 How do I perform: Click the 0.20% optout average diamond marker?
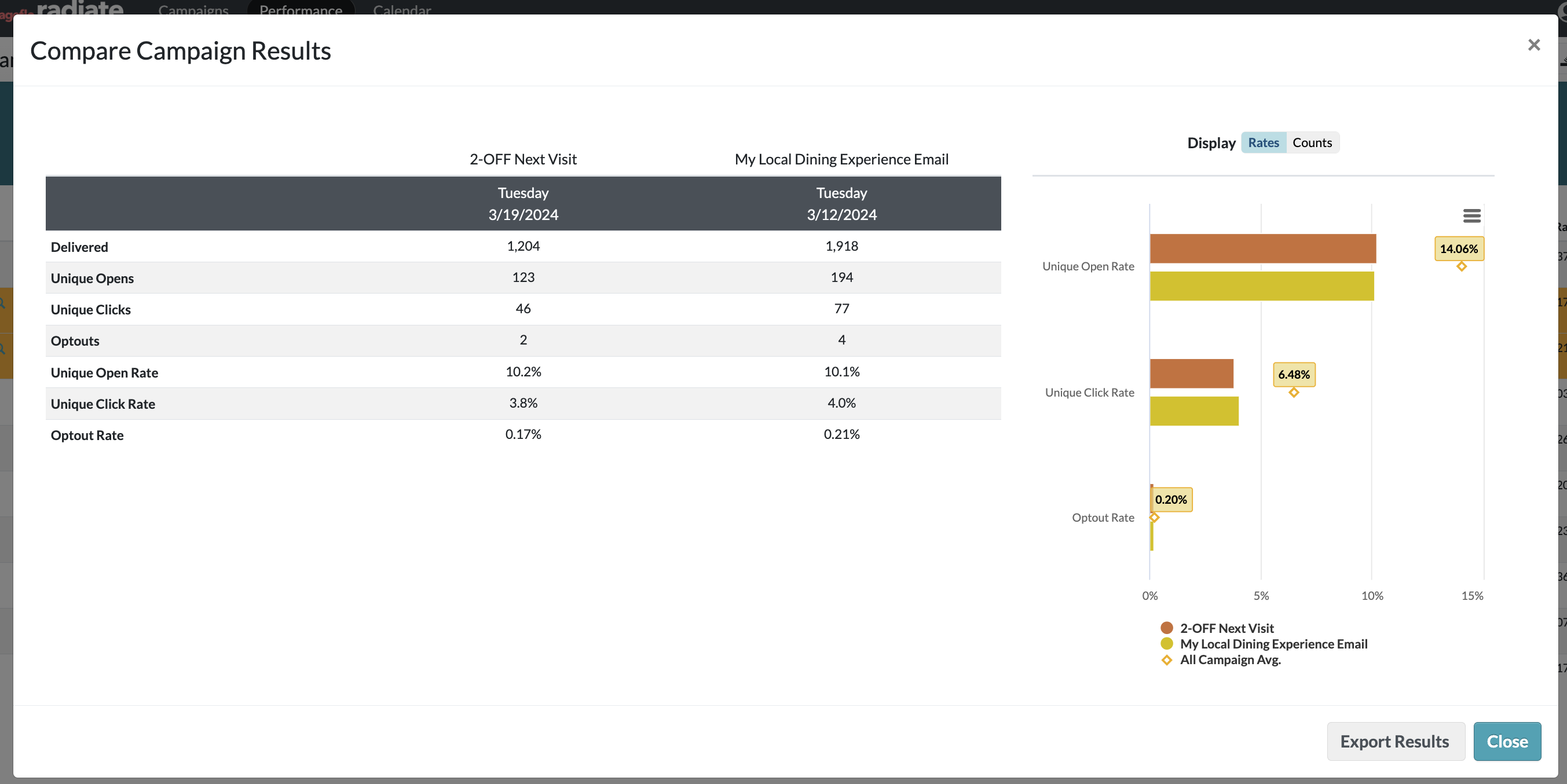1154,518
